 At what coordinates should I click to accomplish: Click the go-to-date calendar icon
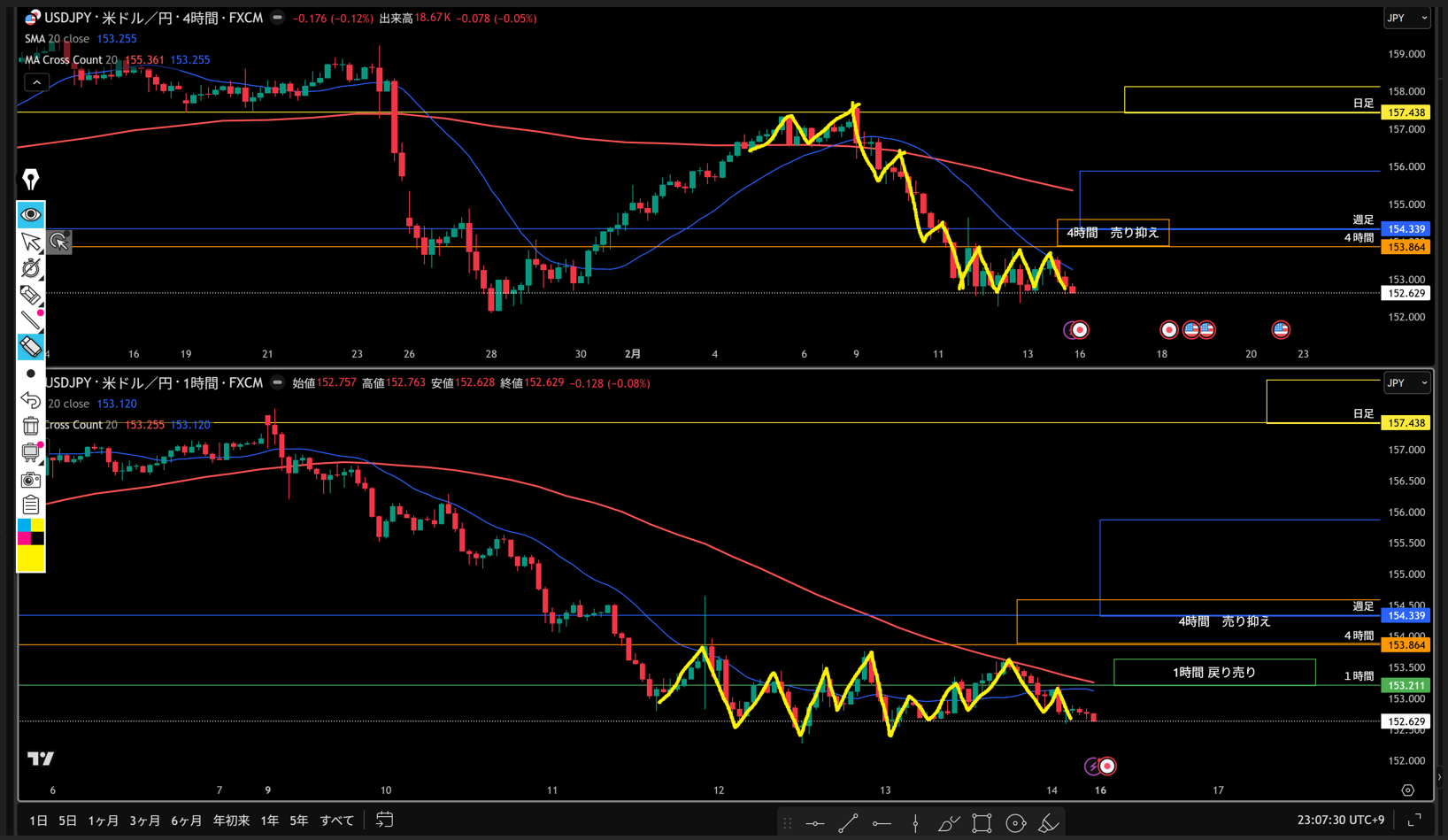384,820
